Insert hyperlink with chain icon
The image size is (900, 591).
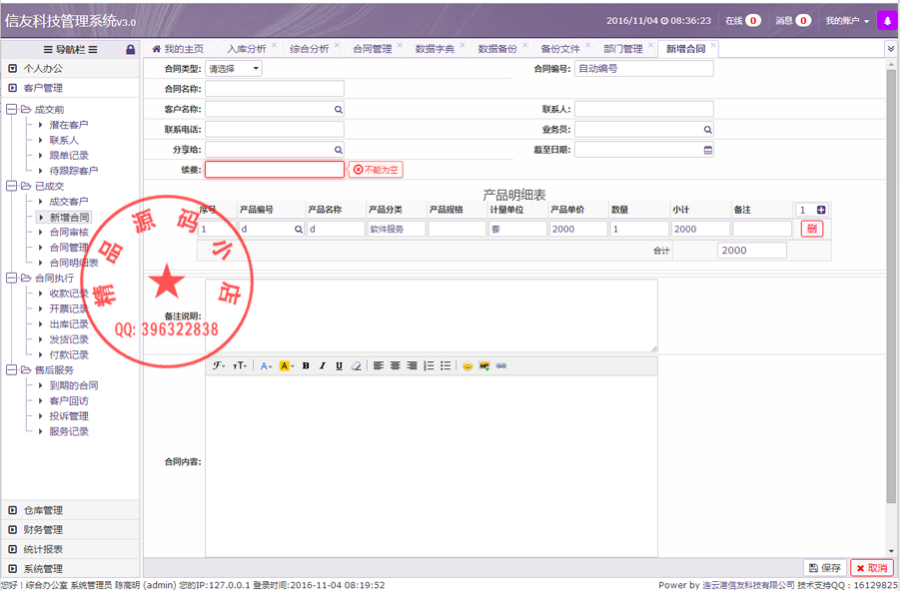coord(501,366)
